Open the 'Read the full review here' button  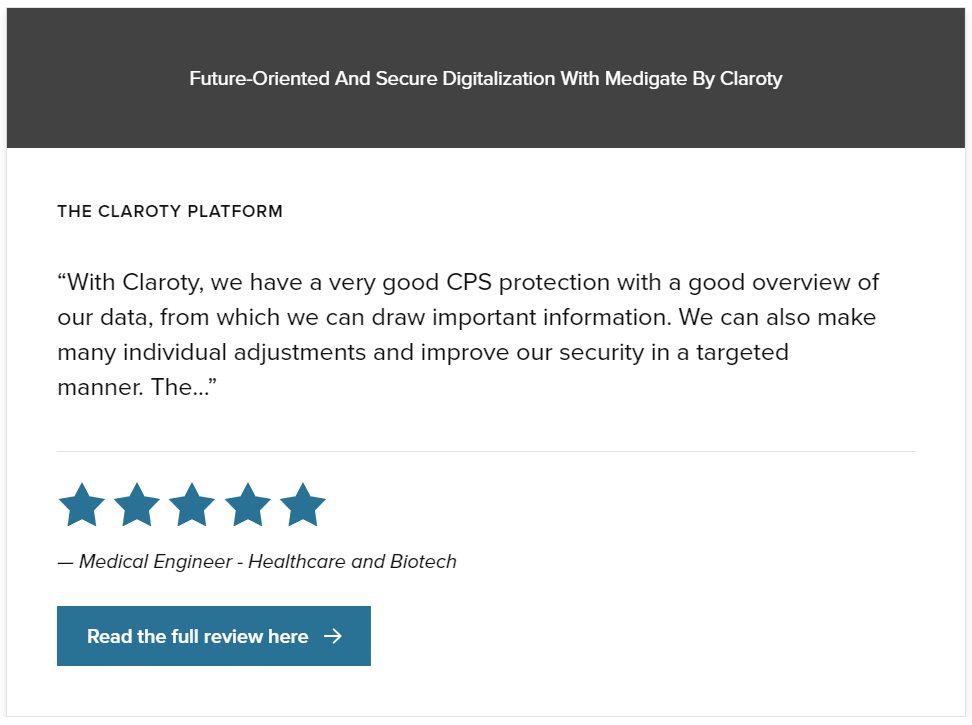coord(214,636)
